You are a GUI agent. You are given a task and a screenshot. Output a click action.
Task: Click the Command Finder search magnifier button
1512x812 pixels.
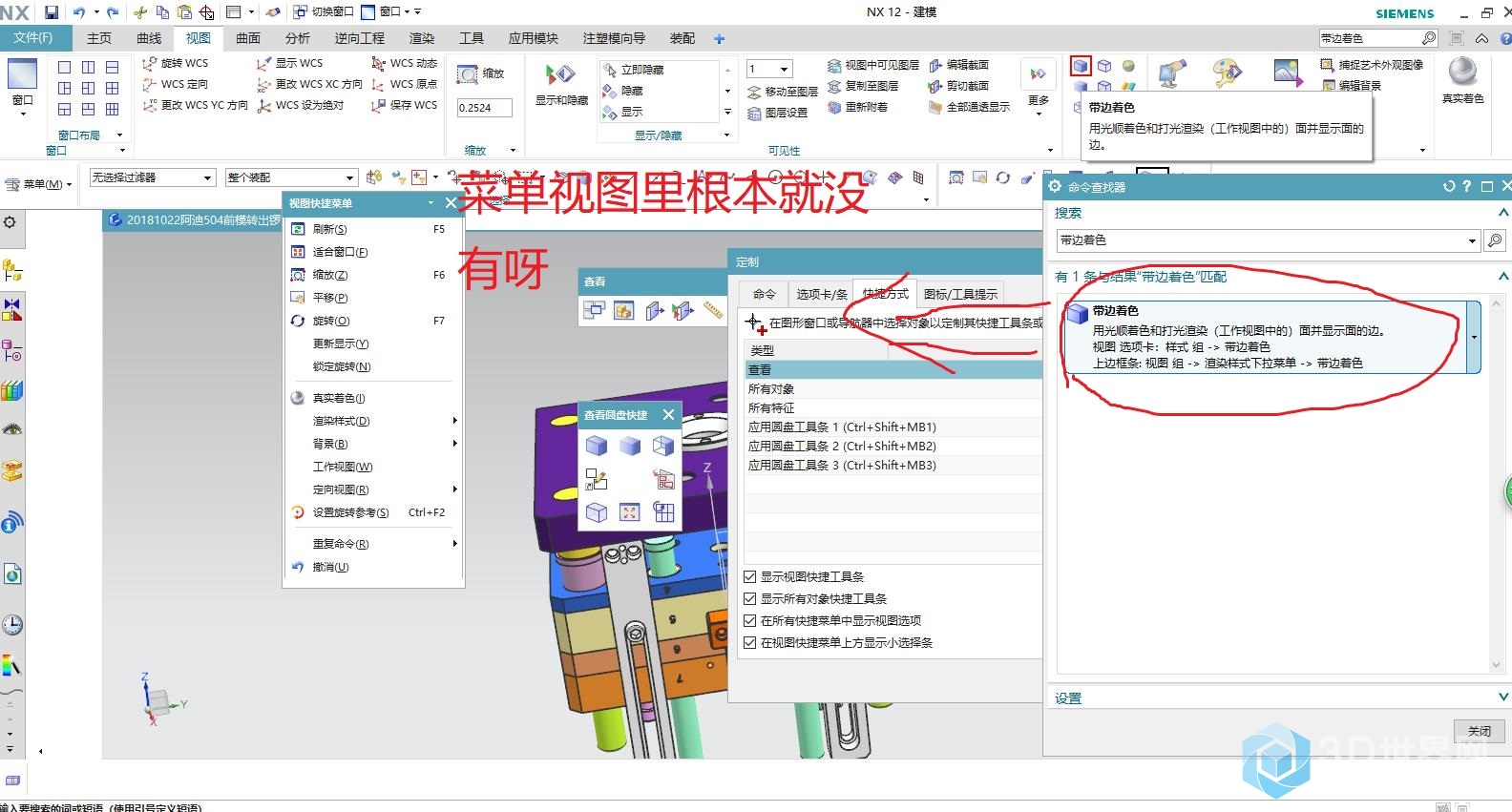click(x=1495, y=240)
